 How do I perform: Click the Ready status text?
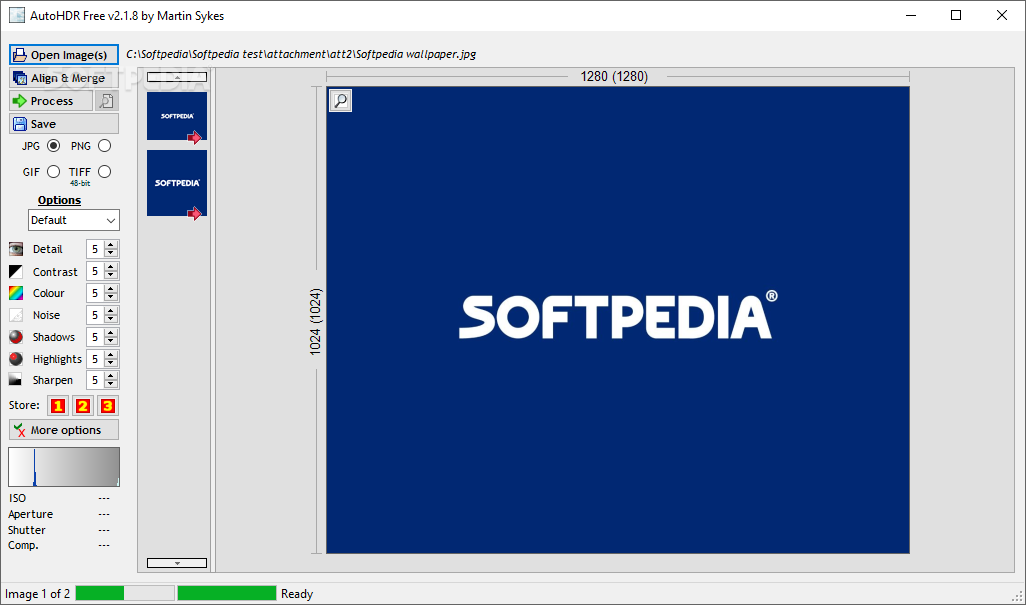click(297, 594)
